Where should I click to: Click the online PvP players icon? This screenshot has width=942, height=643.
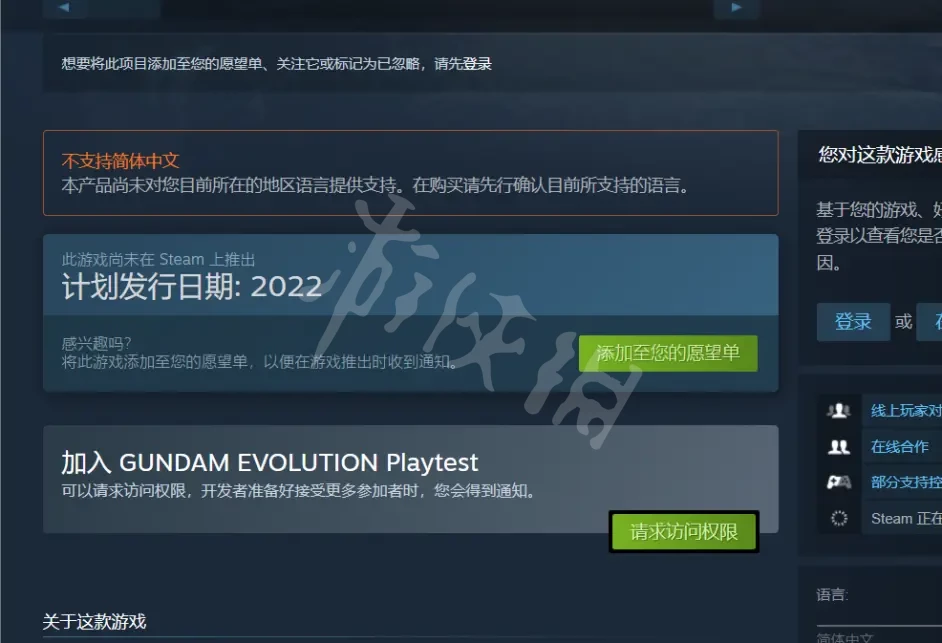click(x=839, y=410)
